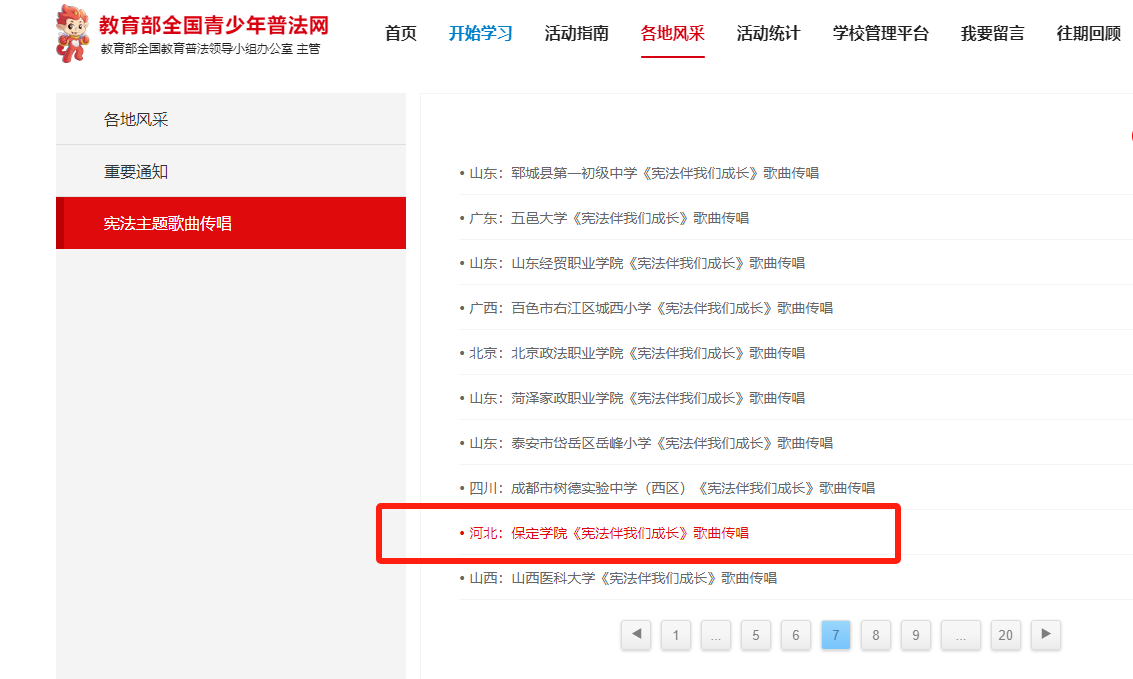1133x679 pixels.
Task: Select 各地风采 in the left sidebar
Action: [136, 120]
